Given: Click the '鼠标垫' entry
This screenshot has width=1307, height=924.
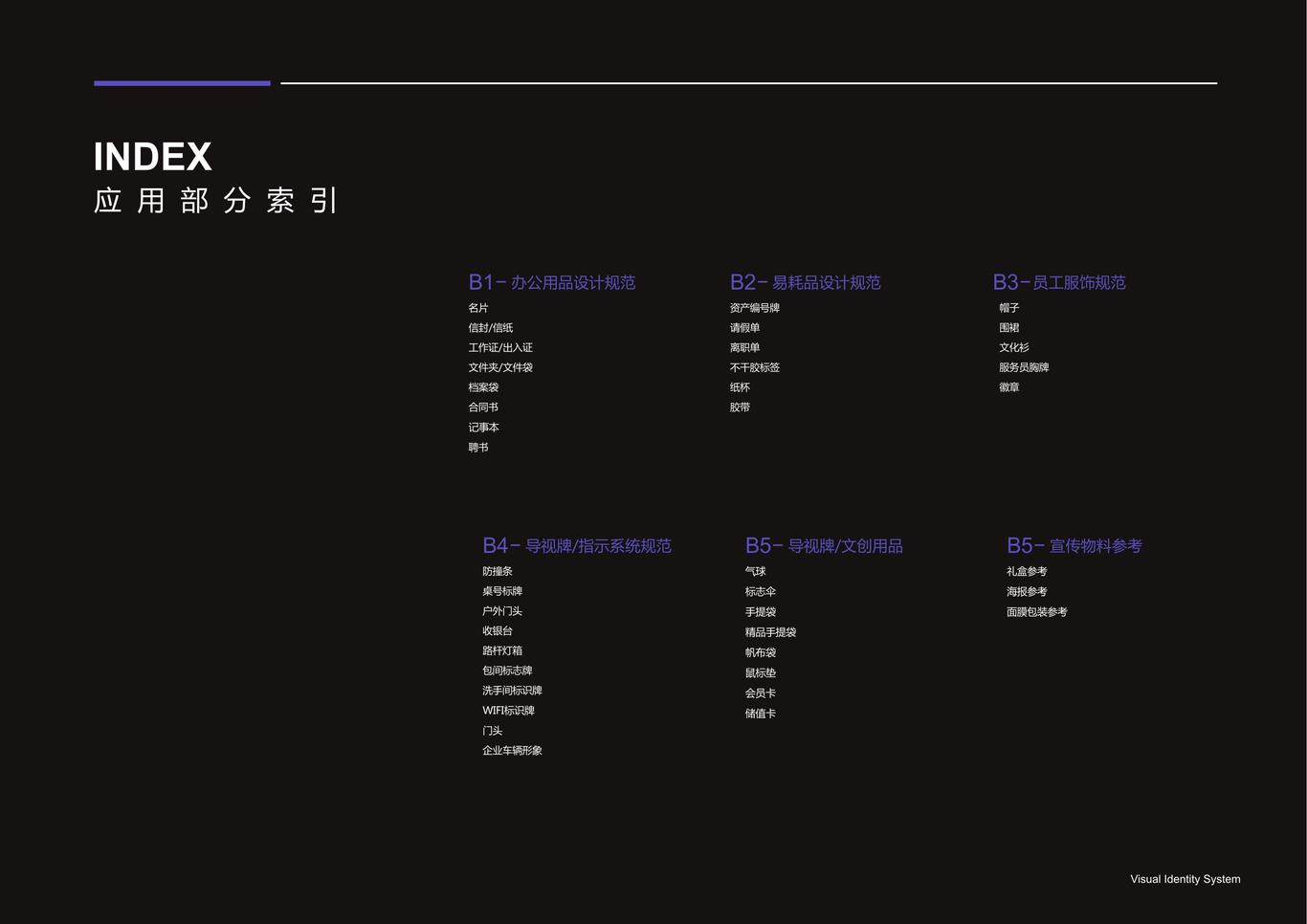Looking at the screenshot, I should coord(761,673).
